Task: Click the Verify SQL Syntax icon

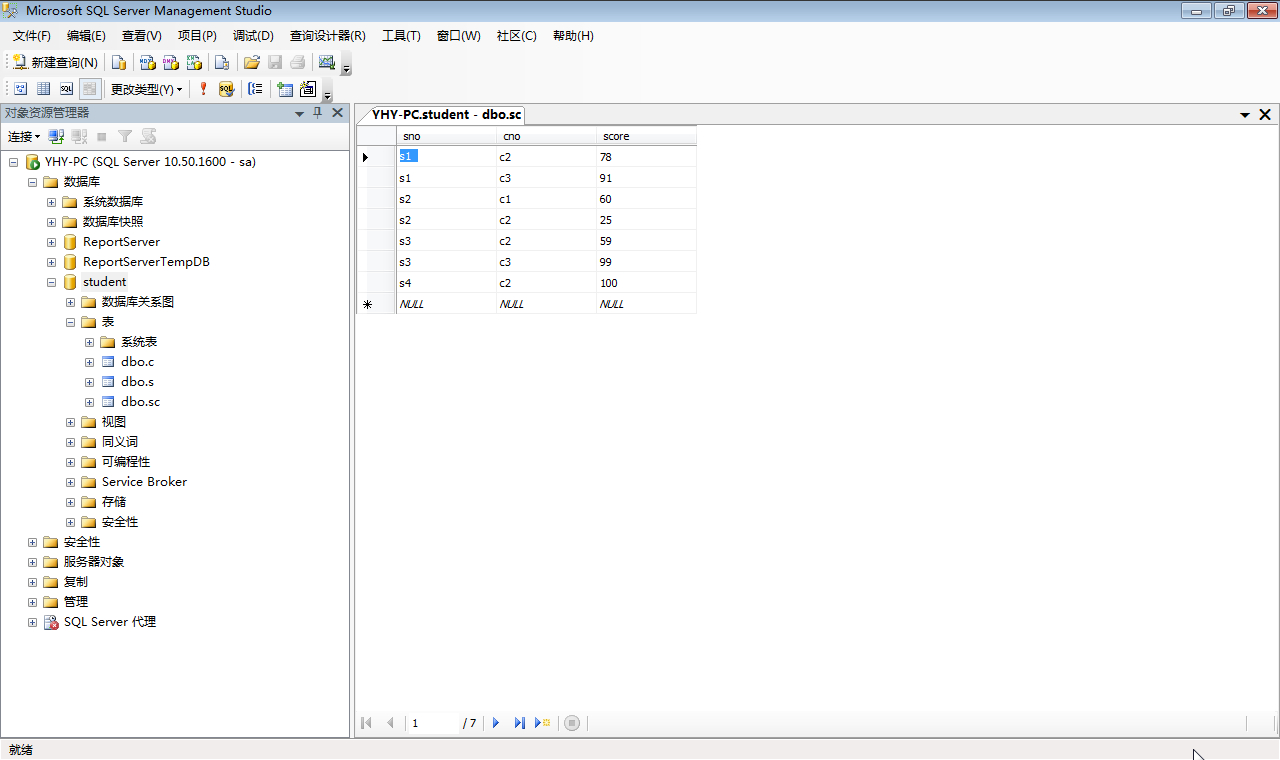Action: (226, 89)
